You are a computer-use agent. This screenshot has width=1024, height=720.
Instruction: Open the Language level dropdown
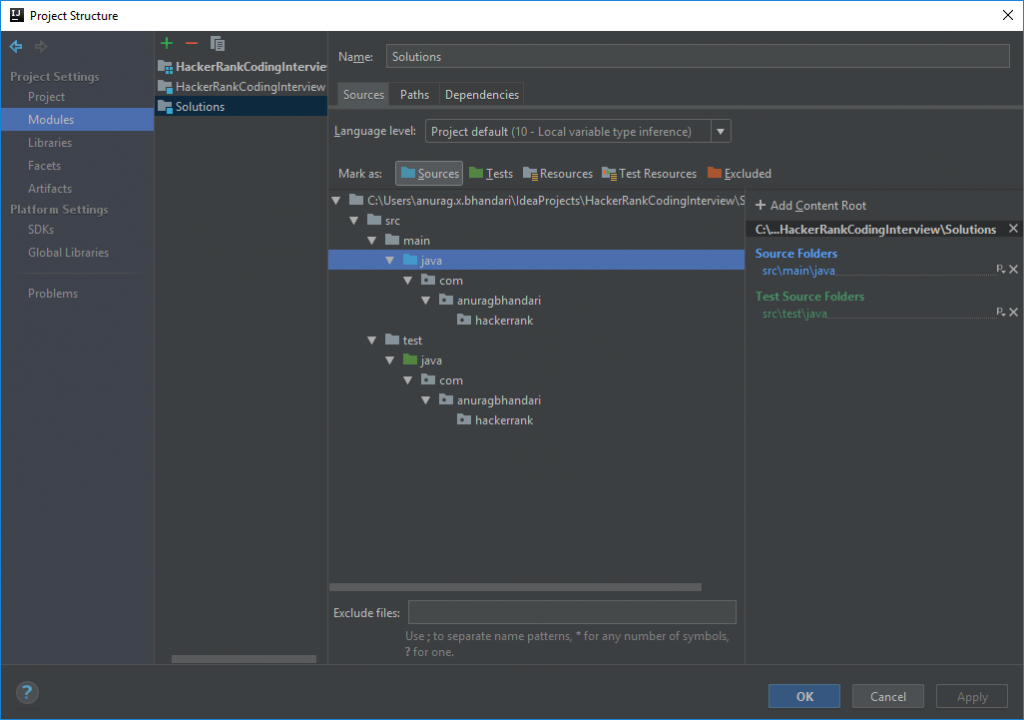click(720, 131)
